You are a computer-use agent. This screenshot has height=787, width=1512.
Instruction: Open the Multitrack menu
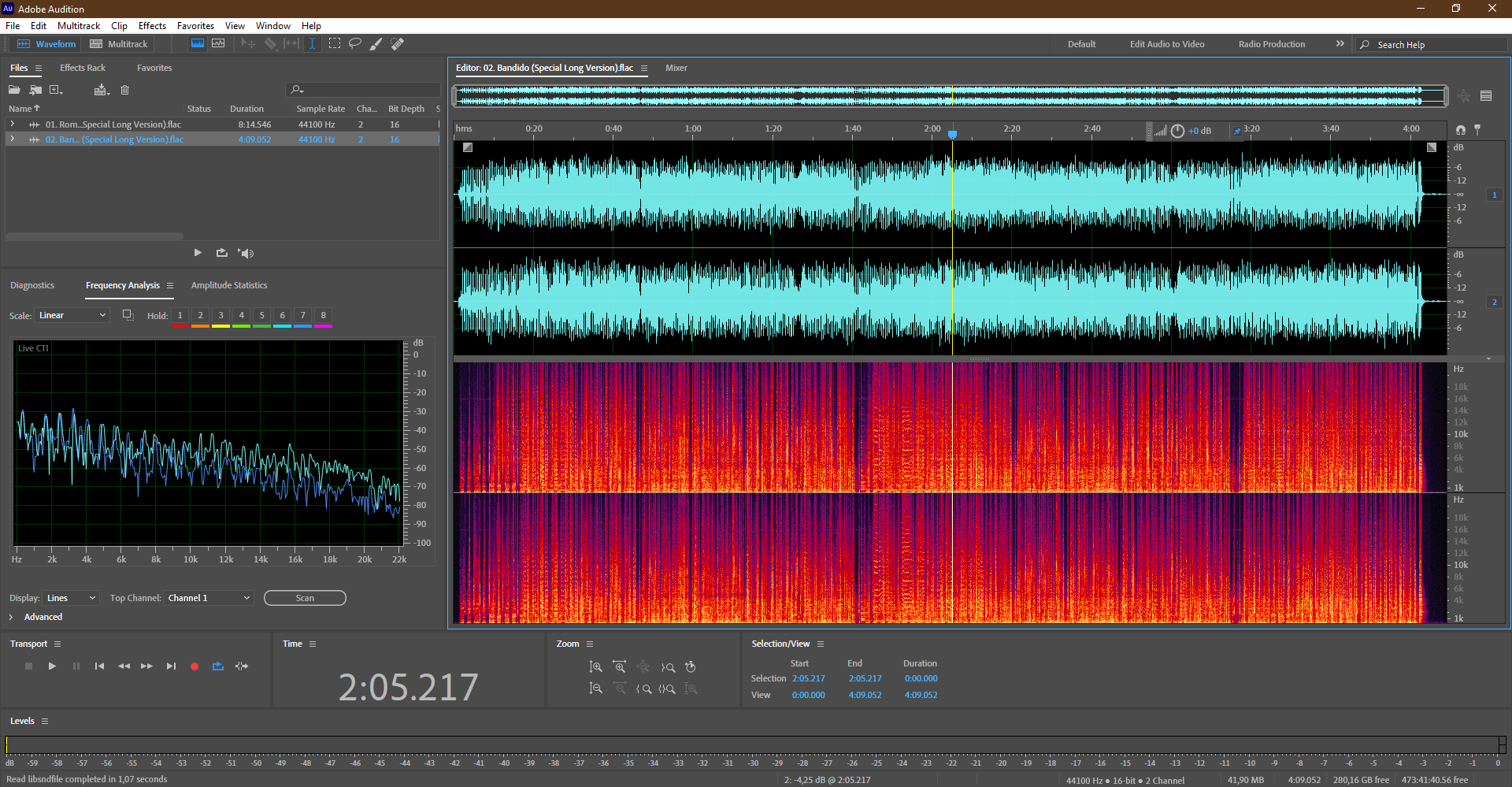[x=79, y=26]
